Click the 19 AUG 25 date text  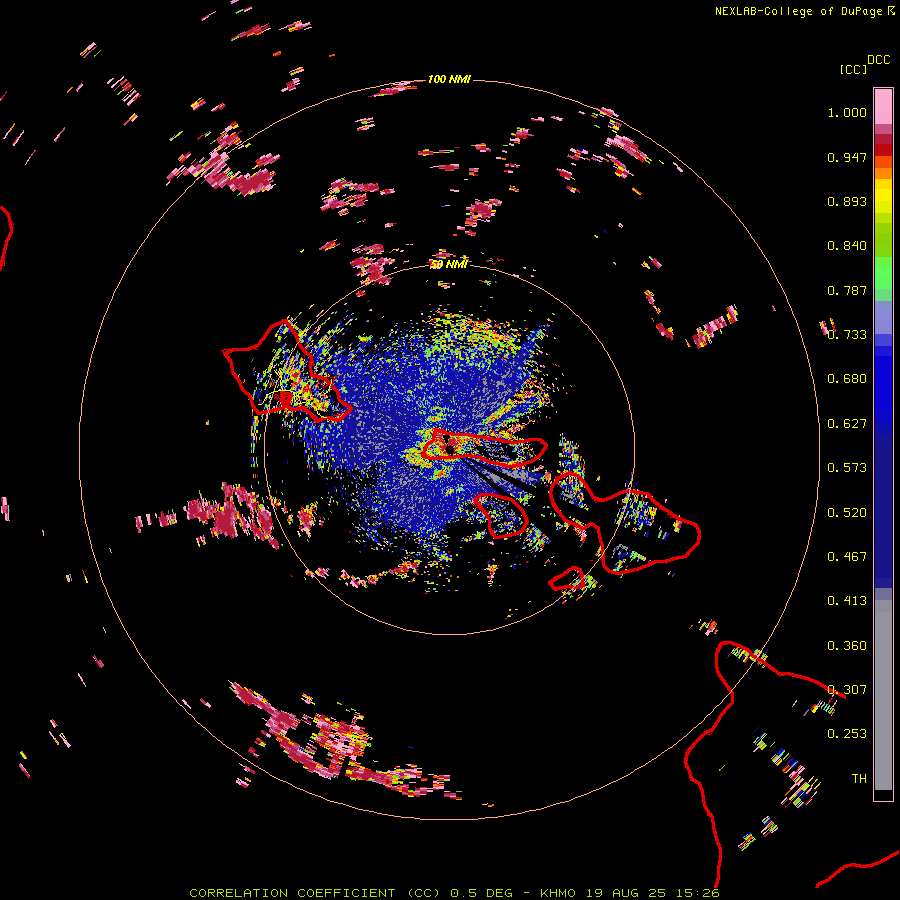(626, 893)
